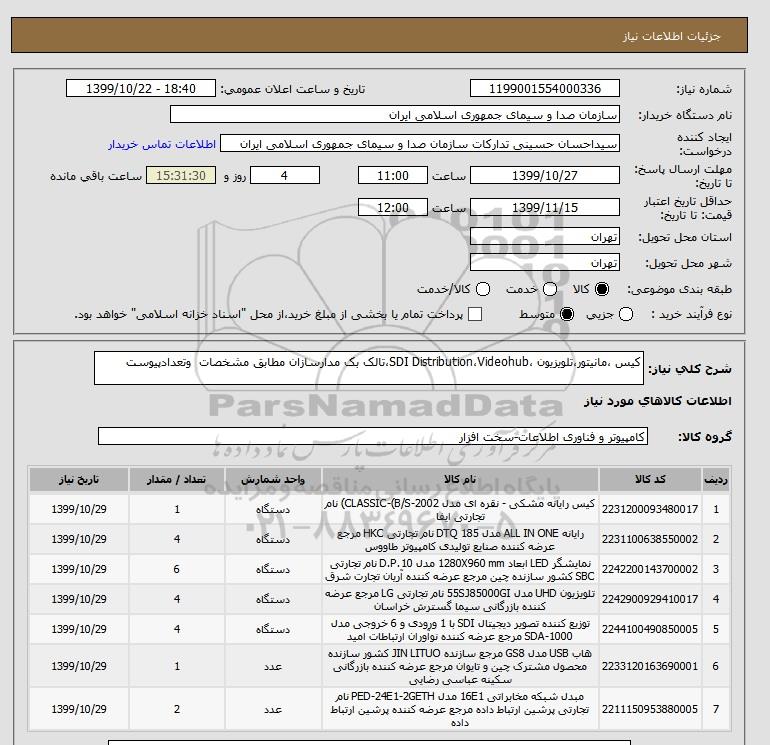Click the PED-24E1-2GETH converter product name
The width and height of the screenshot is (770, 745).
(x=460, y=709)
